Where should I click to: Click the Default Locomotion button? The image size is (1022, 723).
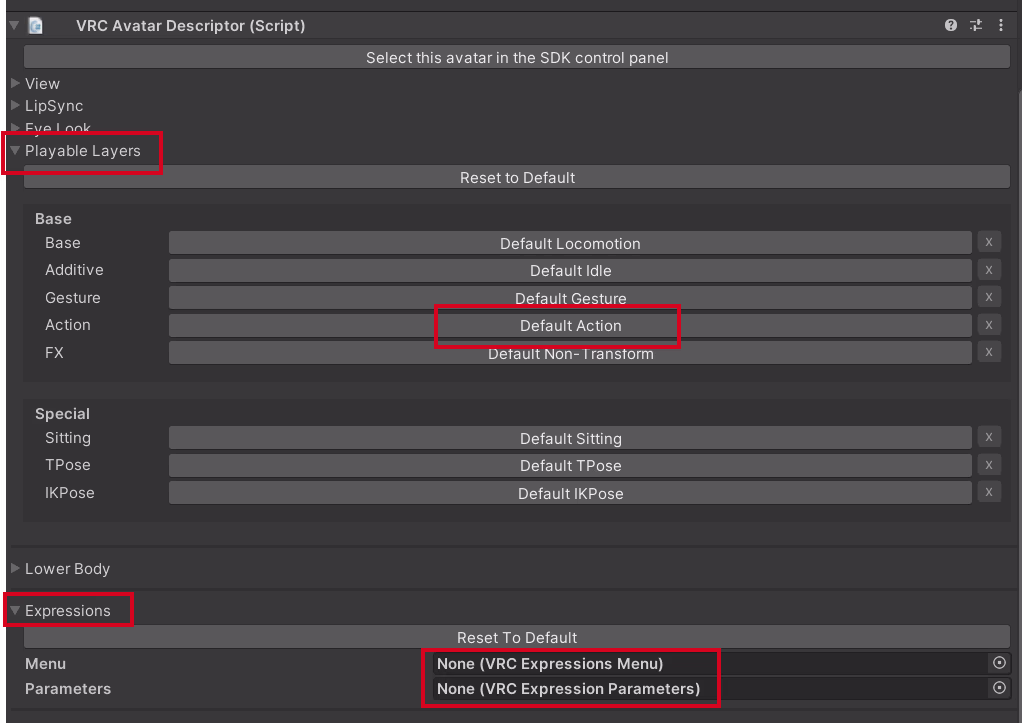(x=570, y=243)
